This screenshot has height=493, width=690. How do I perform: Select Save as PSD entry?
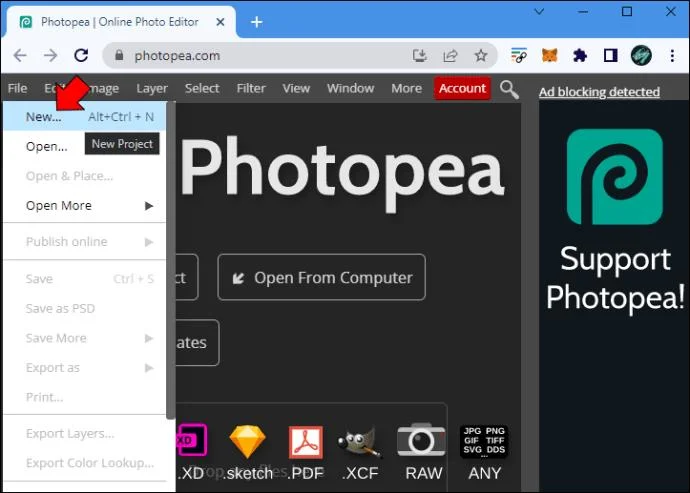(84, 309)
